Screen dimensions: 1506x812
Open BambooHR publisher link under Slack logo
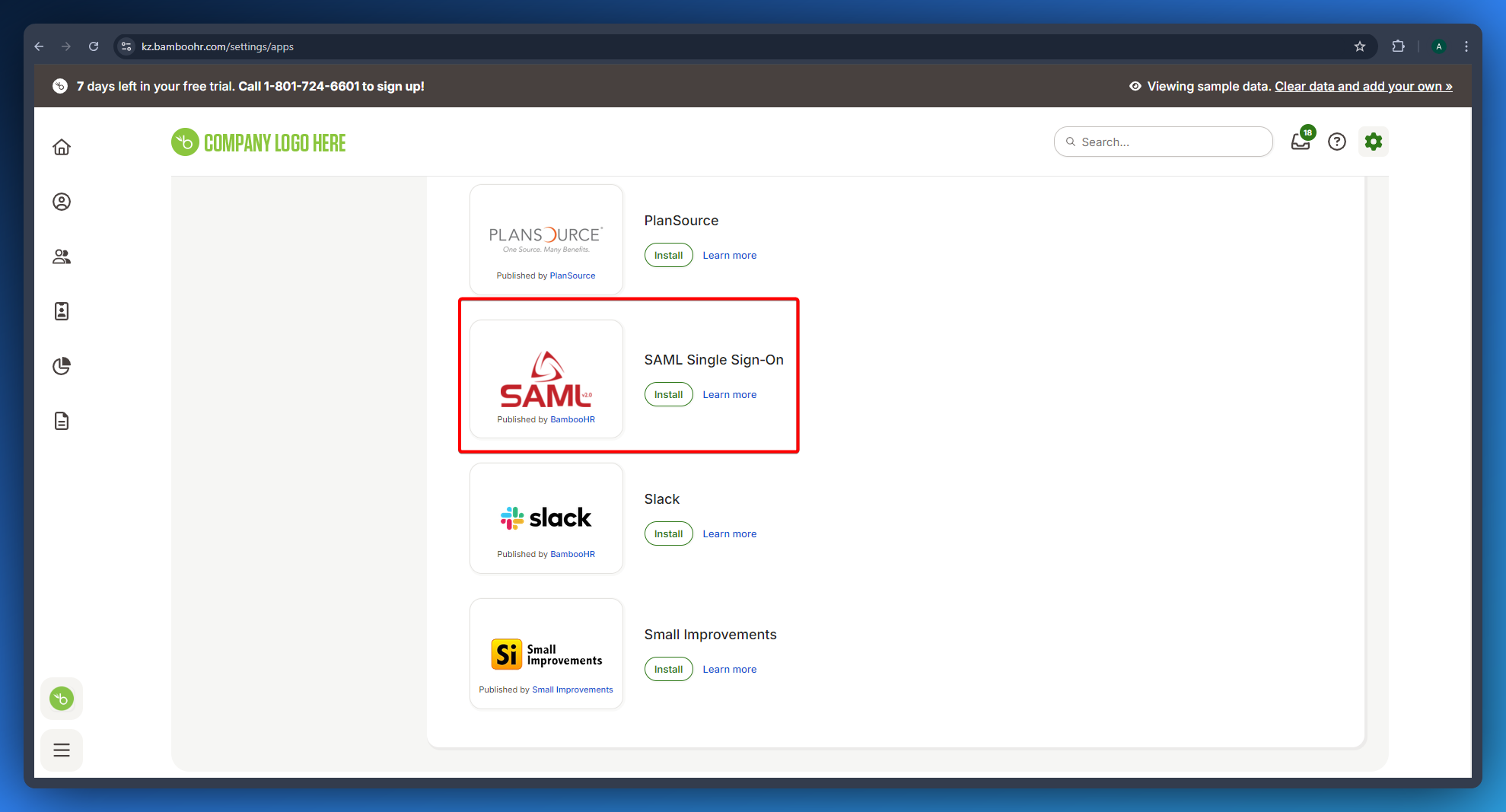[572, 554]
